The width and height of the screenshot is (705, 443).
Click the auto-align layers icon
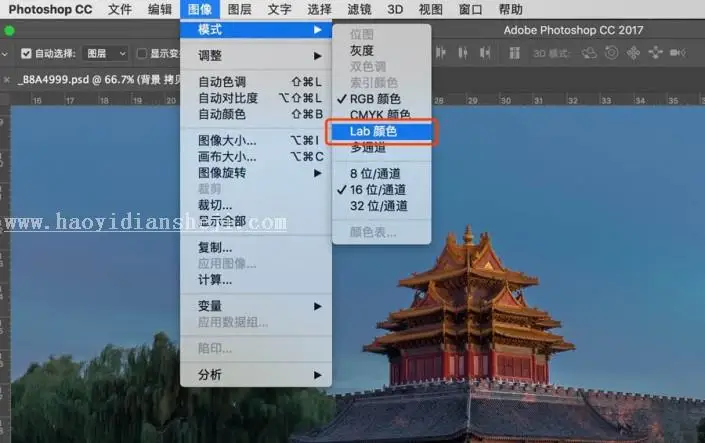(514, 53)
